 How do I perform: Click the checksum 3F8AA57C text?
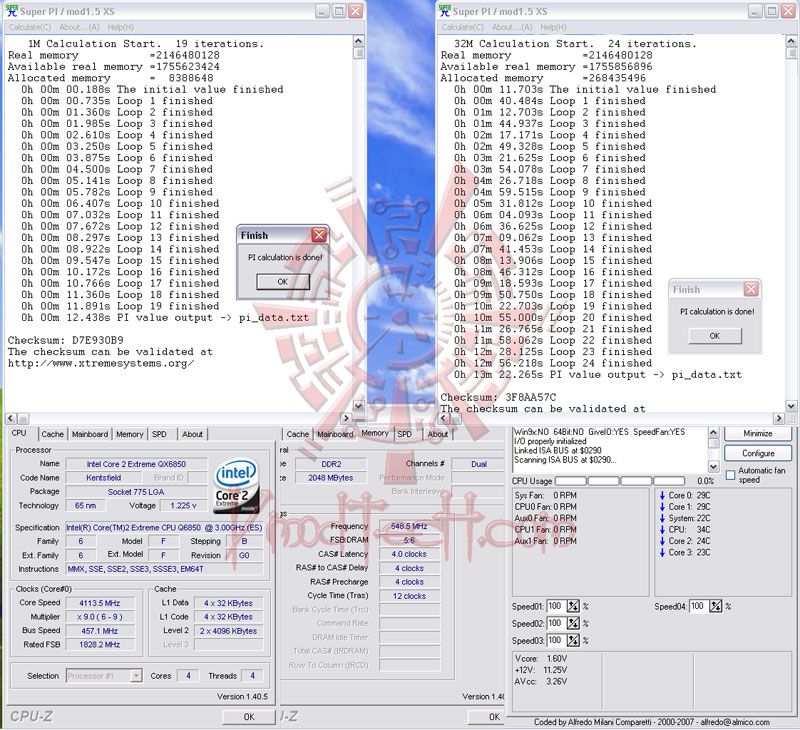point(531,397)
